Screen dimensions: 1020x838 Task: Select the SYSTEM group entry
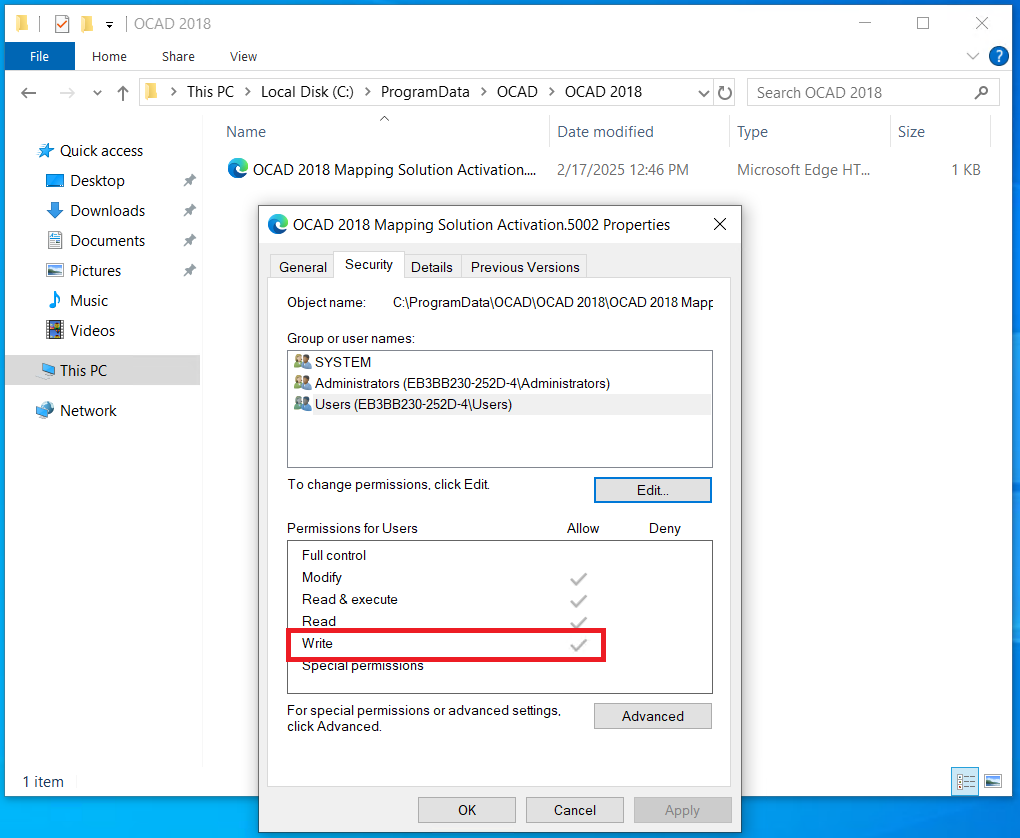pos(500,362)
